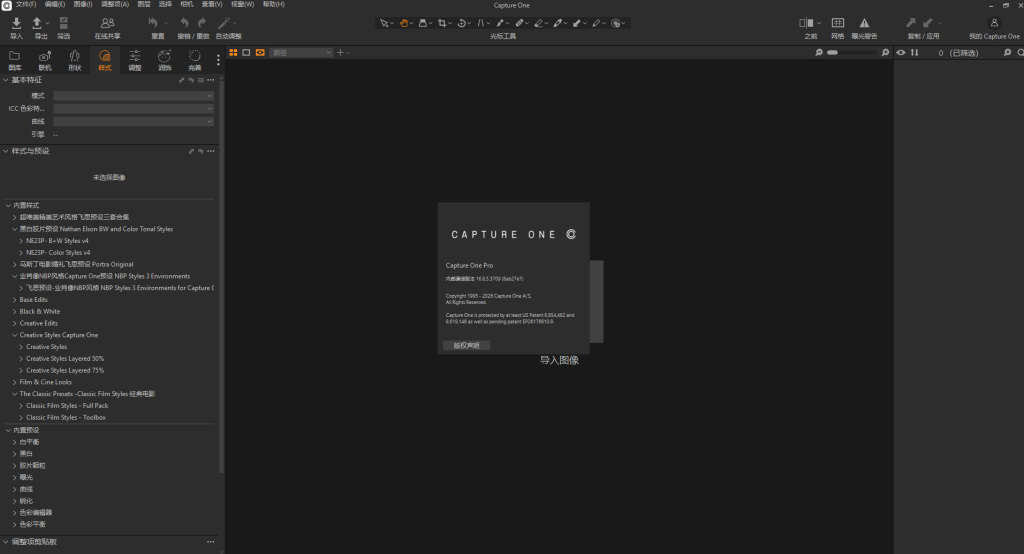Select Creative Styles Layered 50% item
The image size is (1024, 554).
tap(65, 359)
